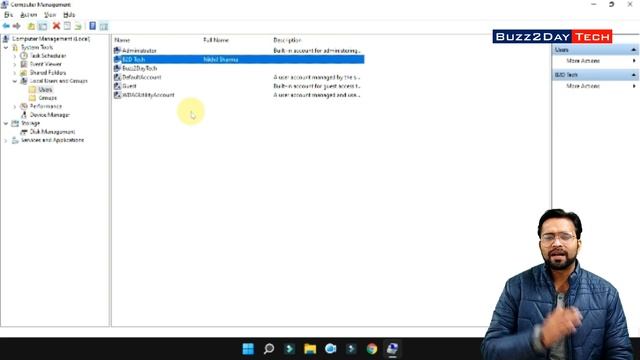Click the Groups folder icon in tree

click(x=32, y=98)
